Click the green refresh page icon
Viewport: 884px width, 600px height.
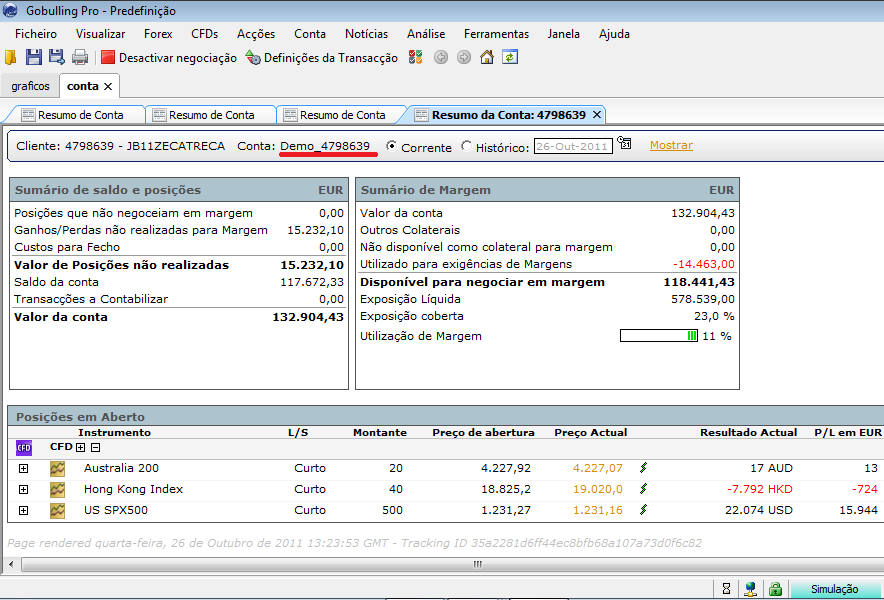click(x=510, y=57)
